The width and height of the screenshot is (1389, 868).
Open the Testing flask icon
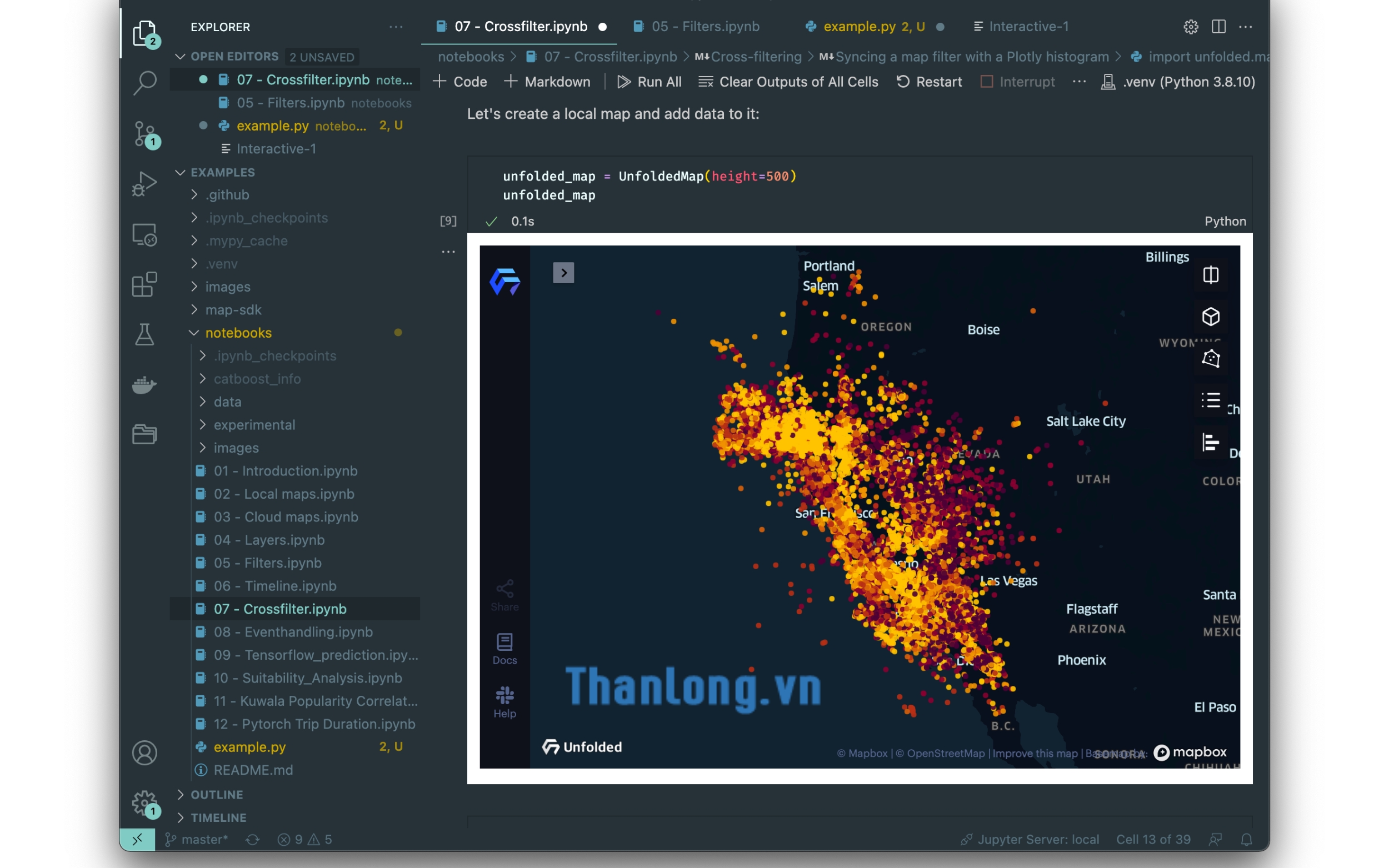144,334
